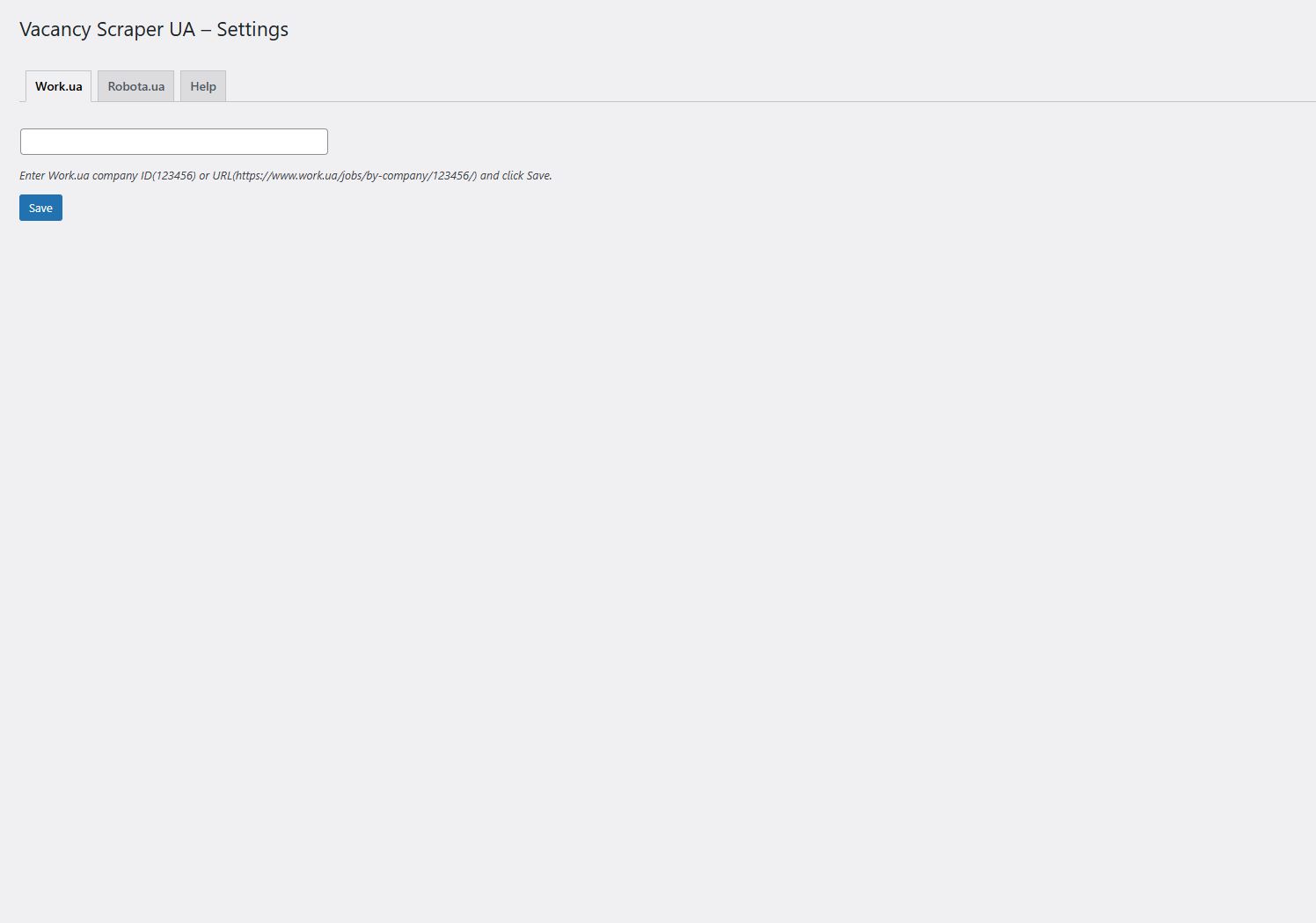Image resolution: width=1316 pixels, height=923 pixels.
Task: Focus the Work.ua company ID input field
Action: [174, 142]
